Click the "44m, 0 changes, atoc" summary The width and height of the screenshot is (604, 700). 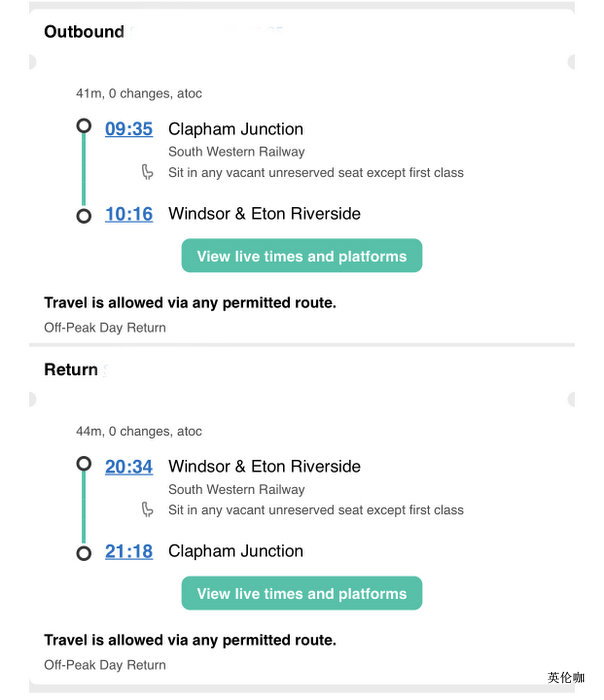139,432
